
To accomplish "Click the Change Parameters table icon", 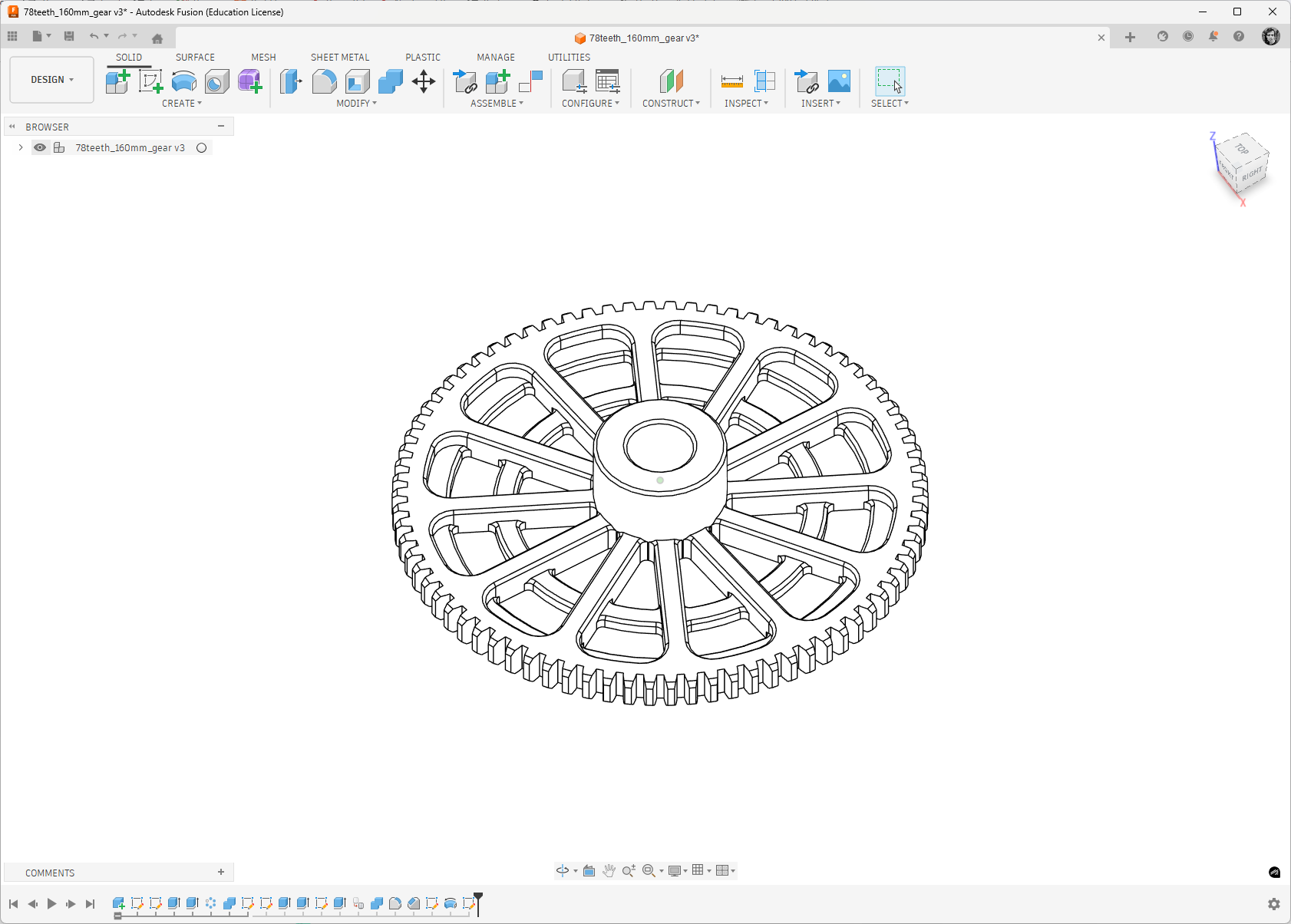I will pos(608,81).
